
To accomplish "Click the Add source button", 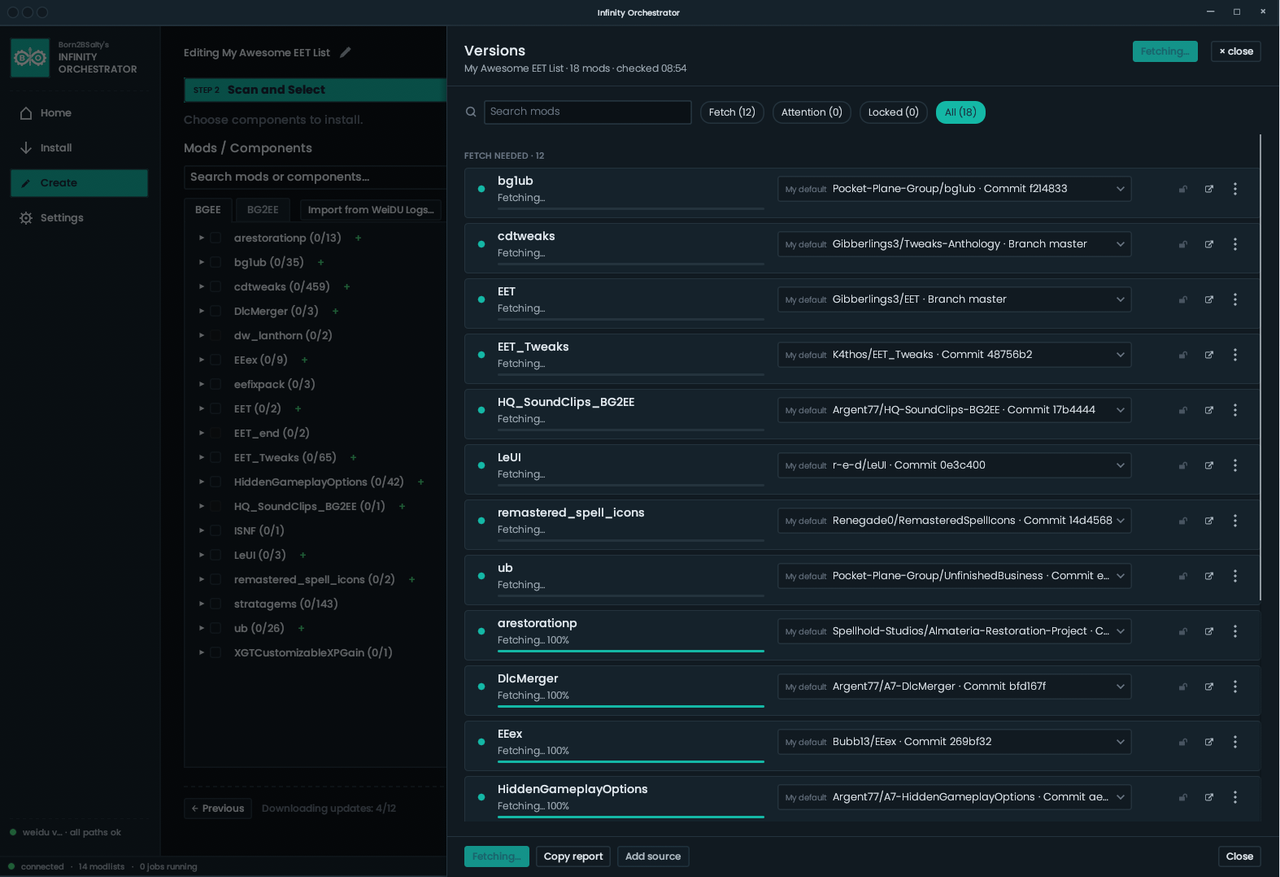I will [653, 856].
